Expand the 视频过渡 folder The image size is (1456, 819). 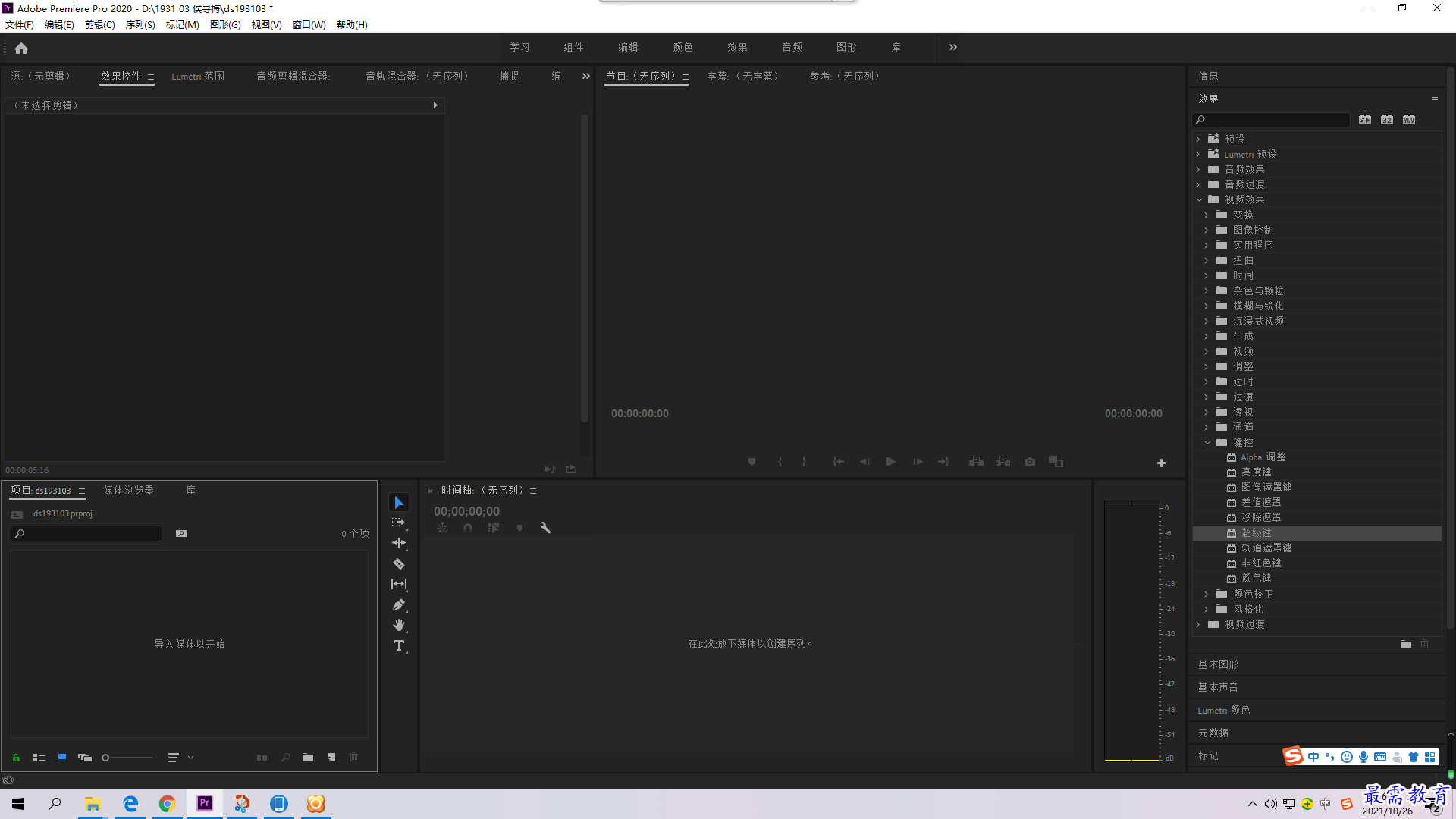(x=1199, y=624)
